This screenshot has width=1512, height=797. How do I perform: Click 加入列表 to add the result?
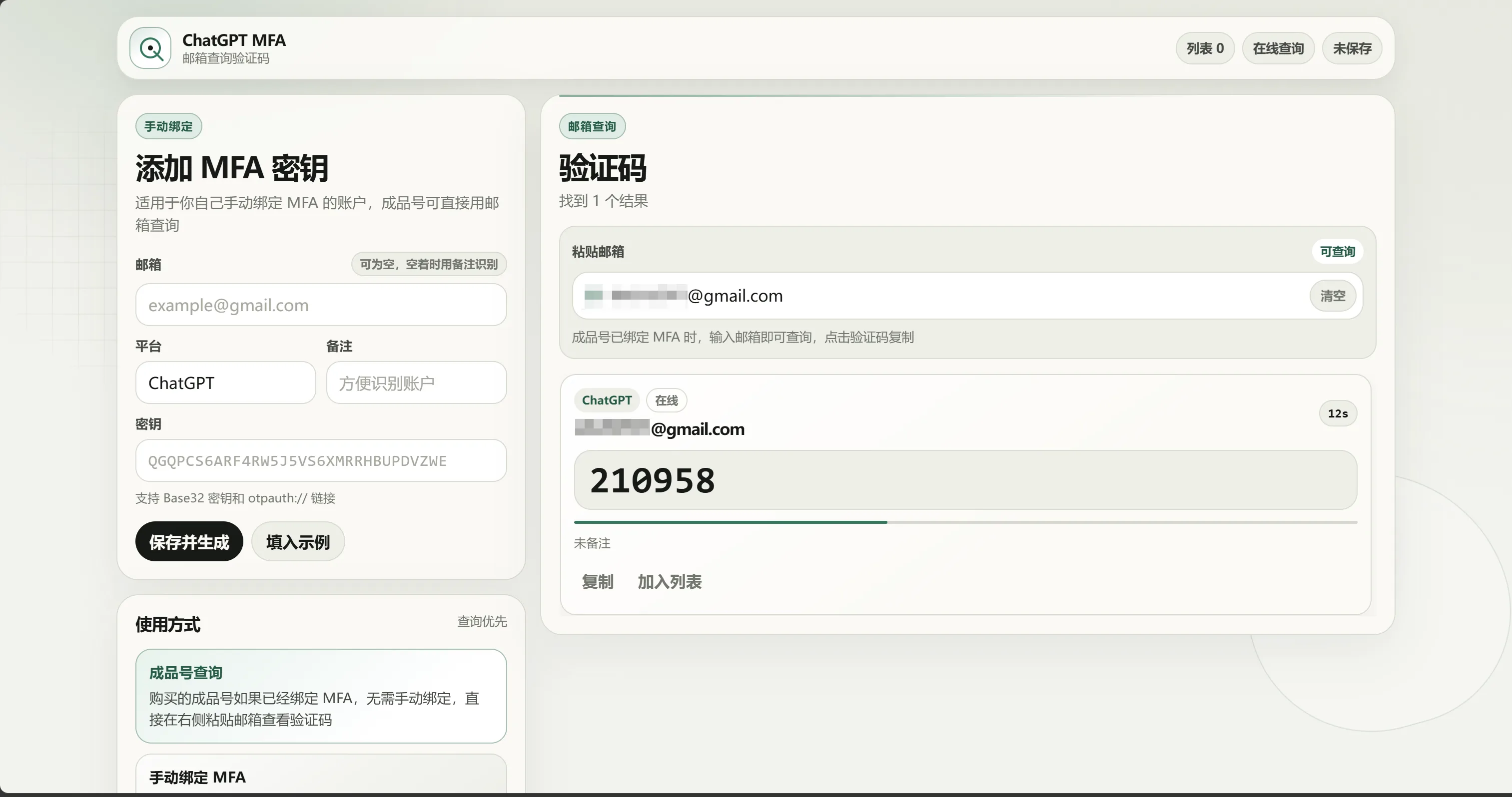(670, 582)
